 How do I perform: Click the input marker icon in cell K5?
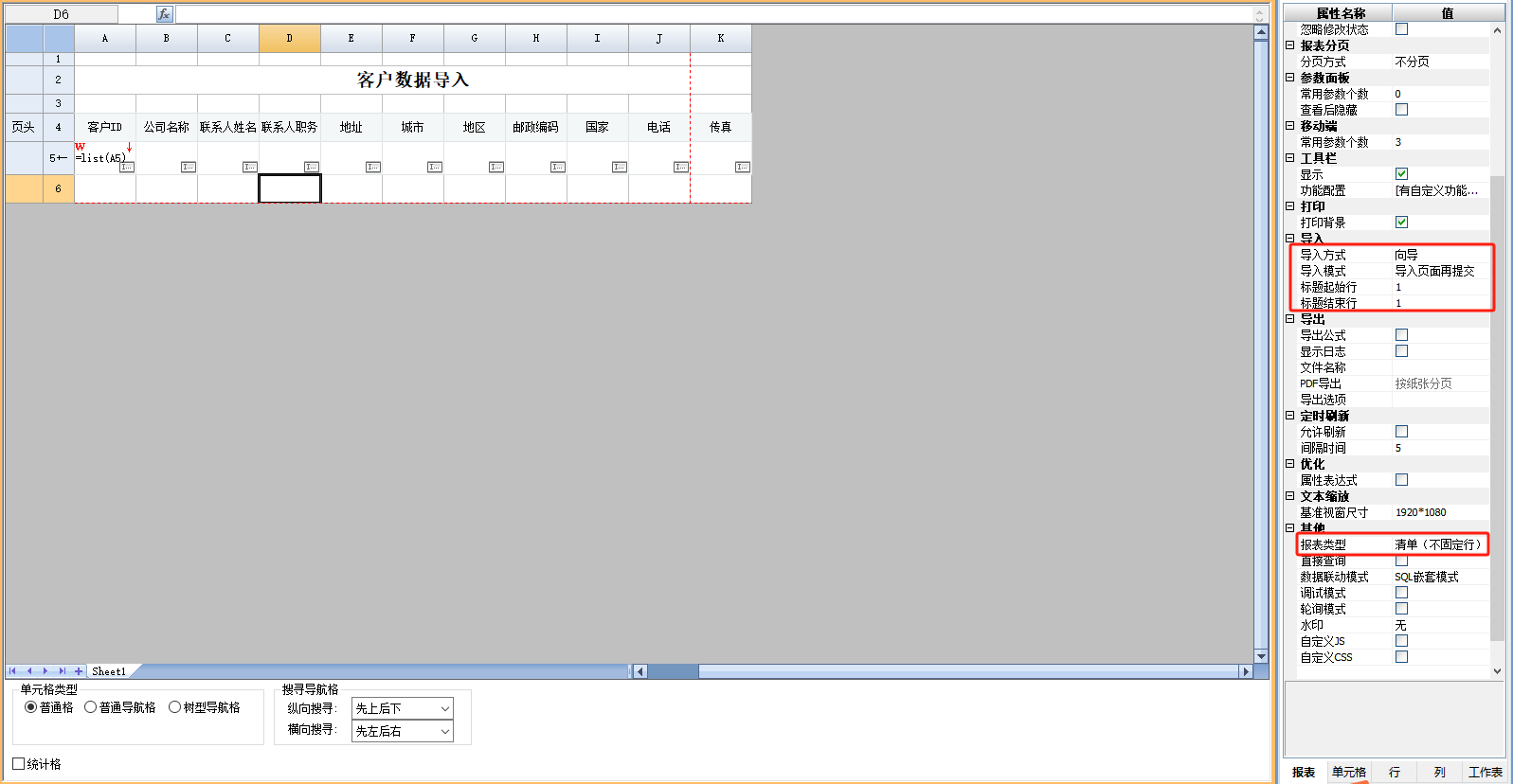(x=742, y=167)
